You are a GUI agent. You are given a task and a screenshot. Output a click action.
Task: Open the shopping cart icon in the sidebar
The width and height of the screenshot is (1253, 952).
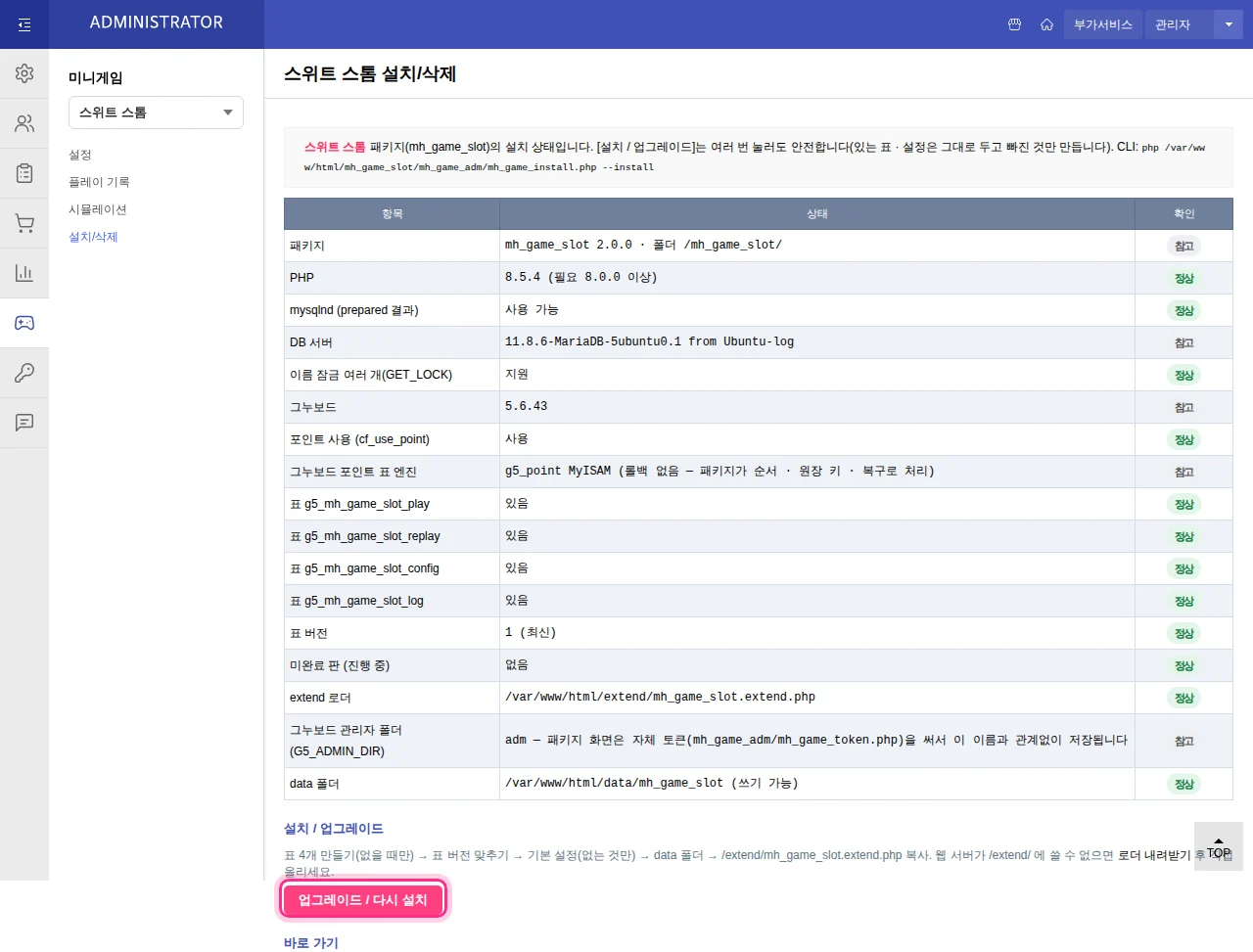pos(24,223)
